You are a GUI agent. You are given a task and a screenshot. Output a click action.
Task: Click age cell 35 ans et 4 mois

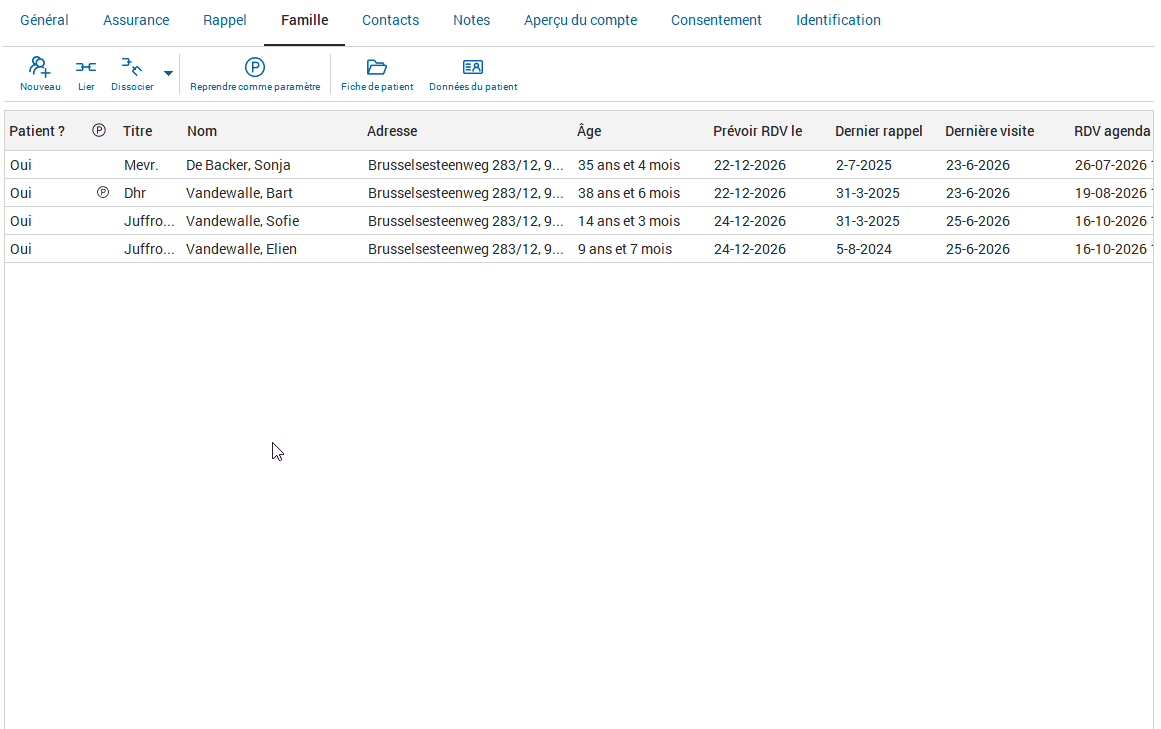[629, 165]
